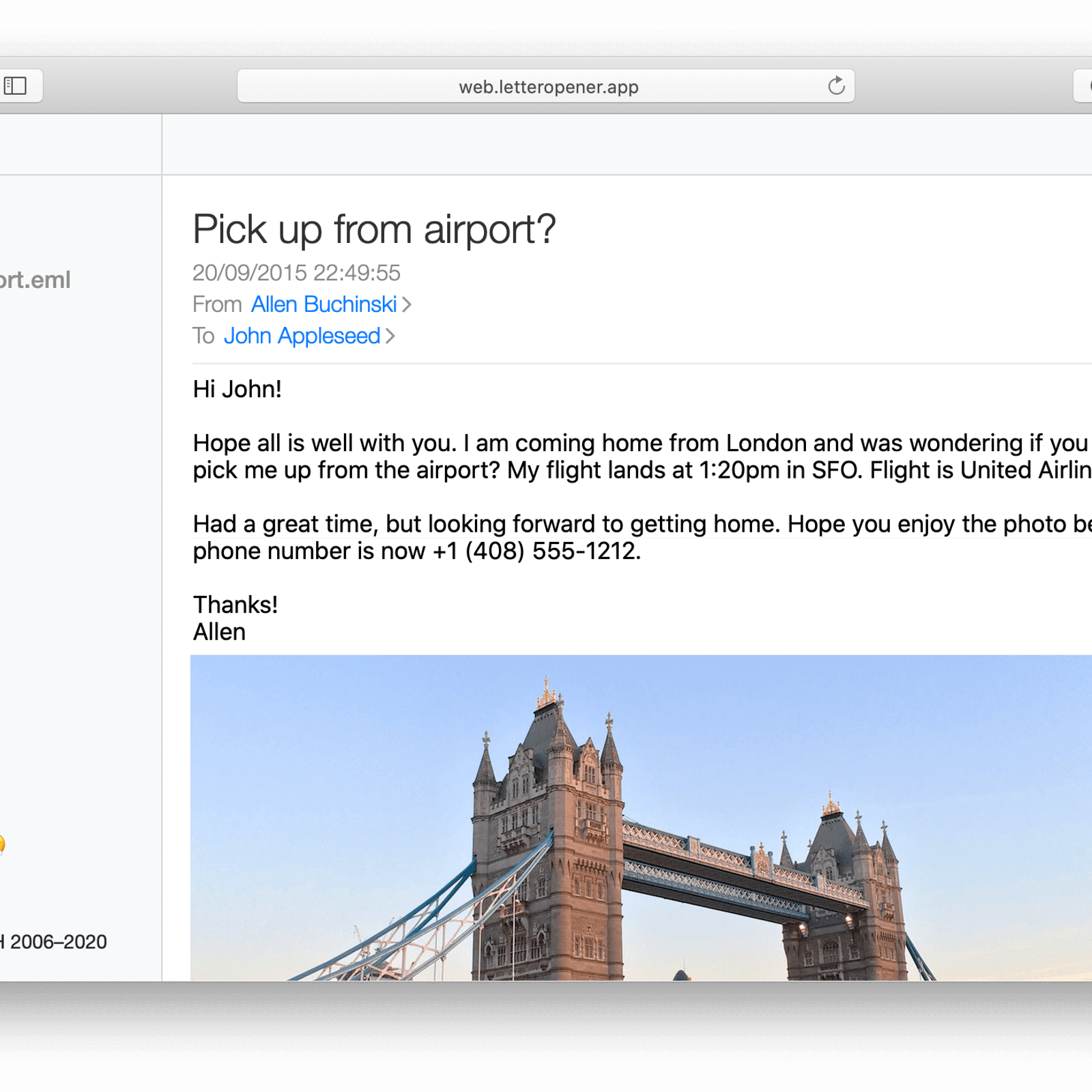The width and height of the screenshot is (1092, 1092).
Task: Click the 'To' label
Action: (x=203, y=336)
